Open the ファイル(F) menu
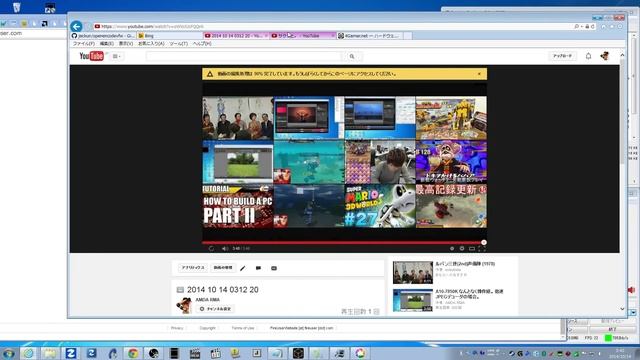The image size is (640, 360). pyautogui.click(x=84, y=44)
